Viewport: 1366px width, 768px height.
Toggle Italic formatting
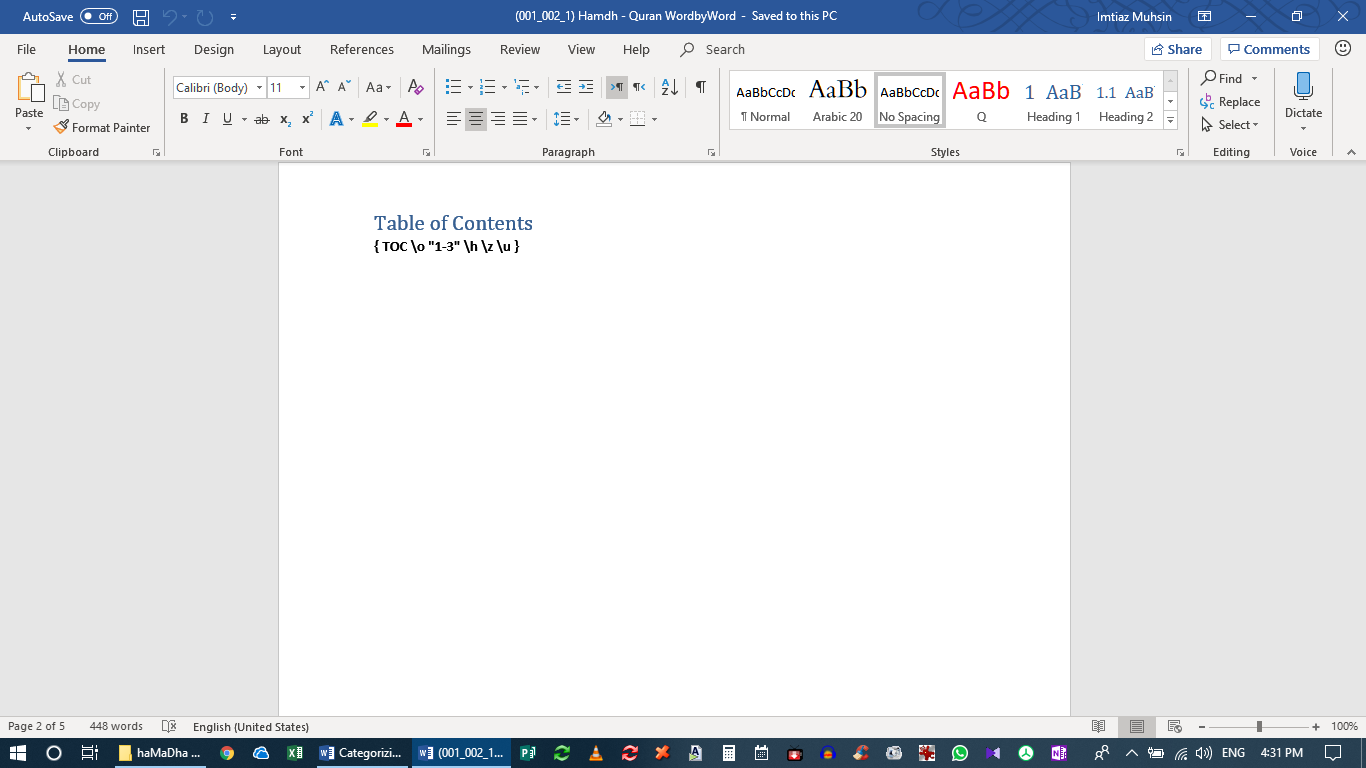206,119
